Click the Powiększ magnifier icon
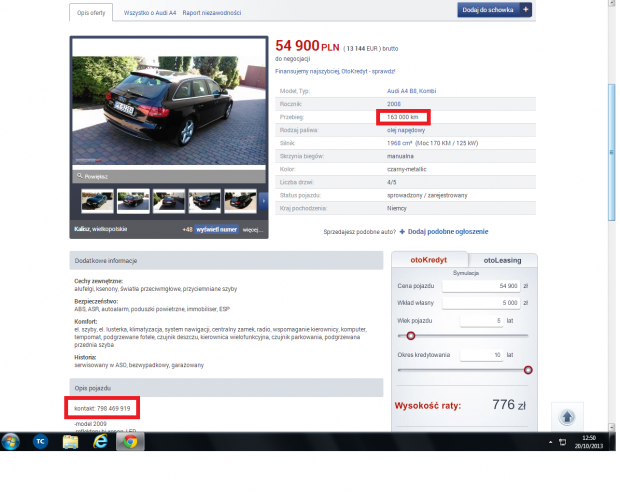 pyautogui.click(x=79, y=176)
